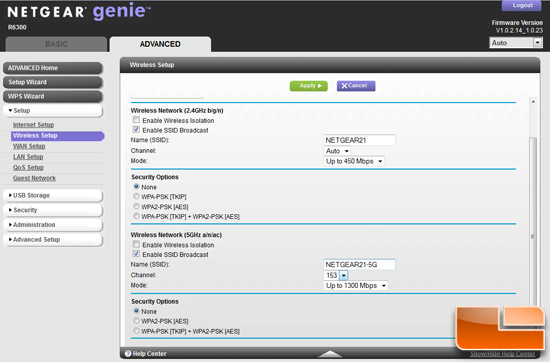This screenshot has height=362, width=550.
Task: Click the Apply button
Action: pyautogui.click(x=309, y=86)
